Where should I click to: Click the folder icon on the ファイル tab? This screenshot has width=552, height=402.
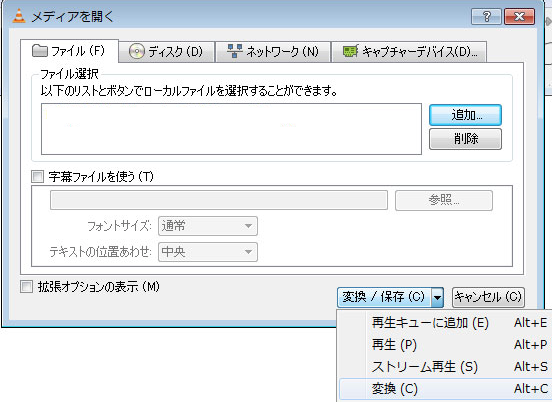(x=39, y=51)
